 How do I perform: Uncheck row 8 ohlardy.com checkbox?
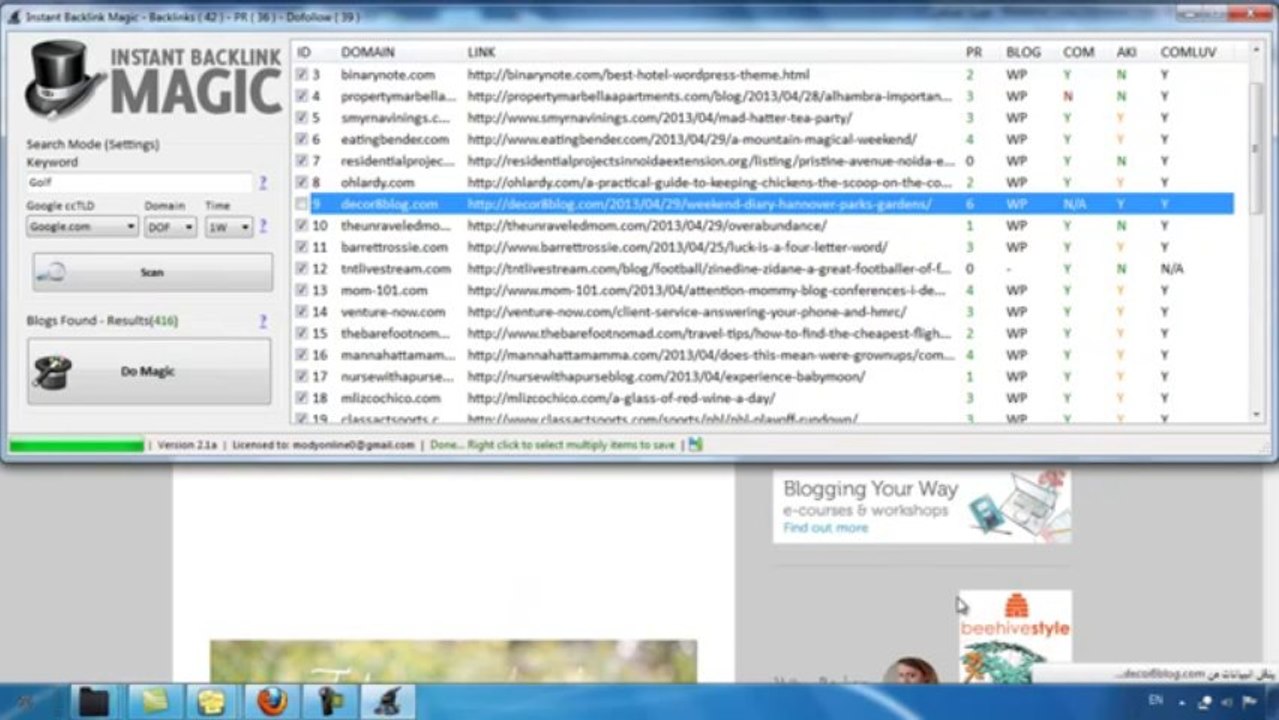(302, 183)
